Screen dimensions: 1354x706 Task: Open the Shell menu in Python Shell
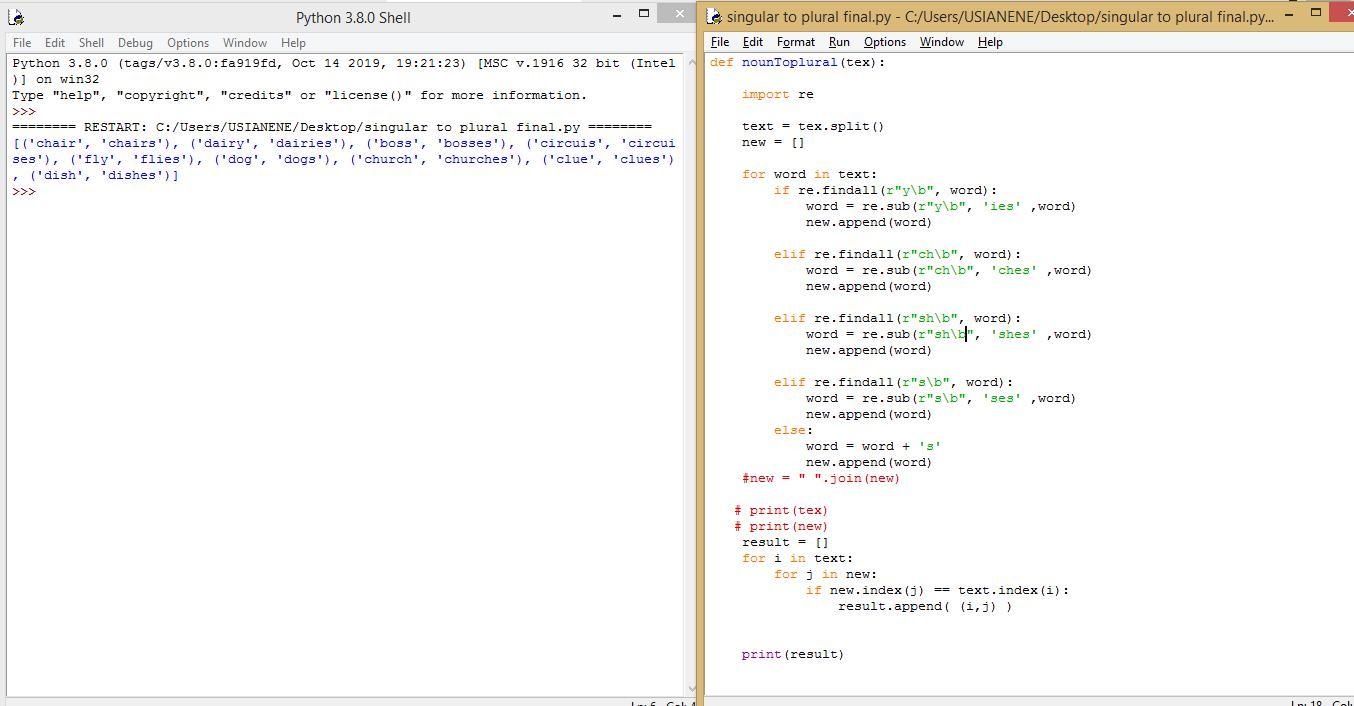(x=91, y=43)
